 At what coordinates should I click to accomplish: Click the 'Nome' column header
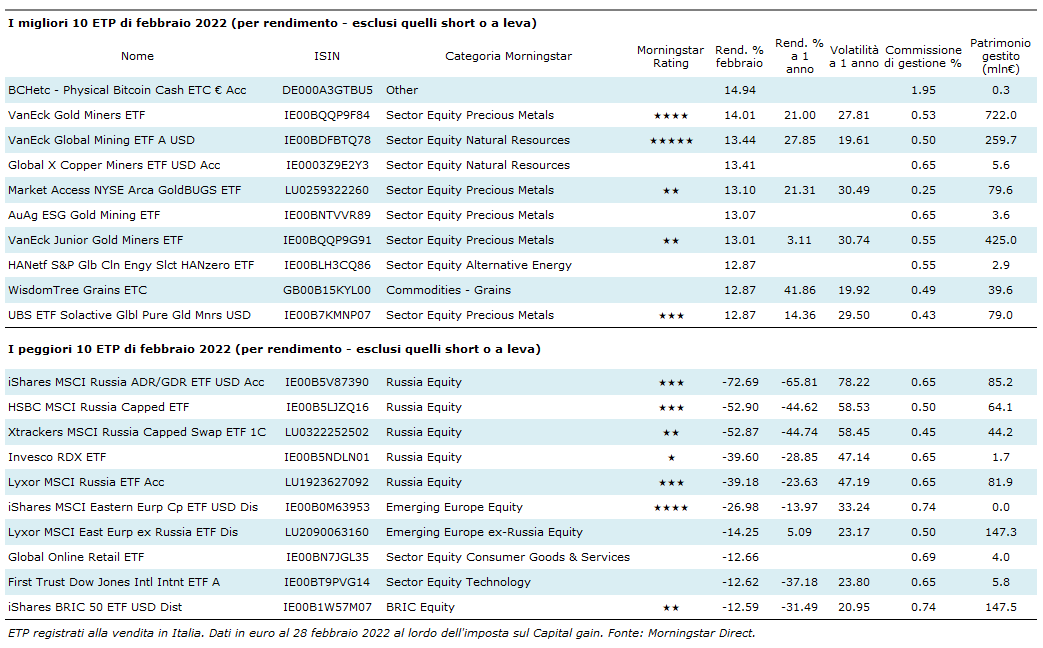pyautogui.click(x=138, y=56)
